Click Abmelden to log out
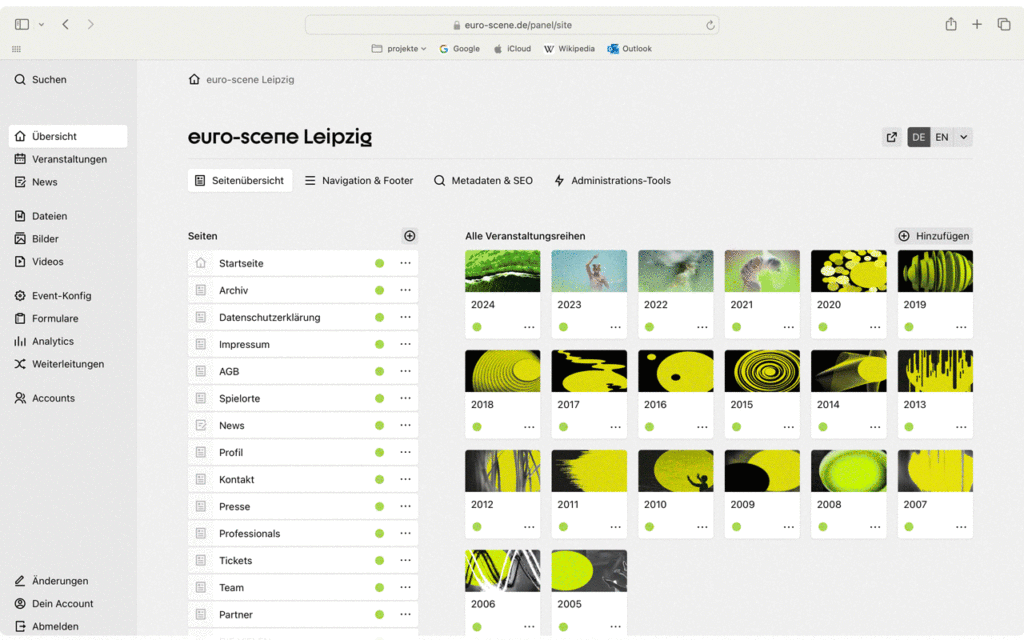The image size is (1024, 640). click(x=54, y=626)
